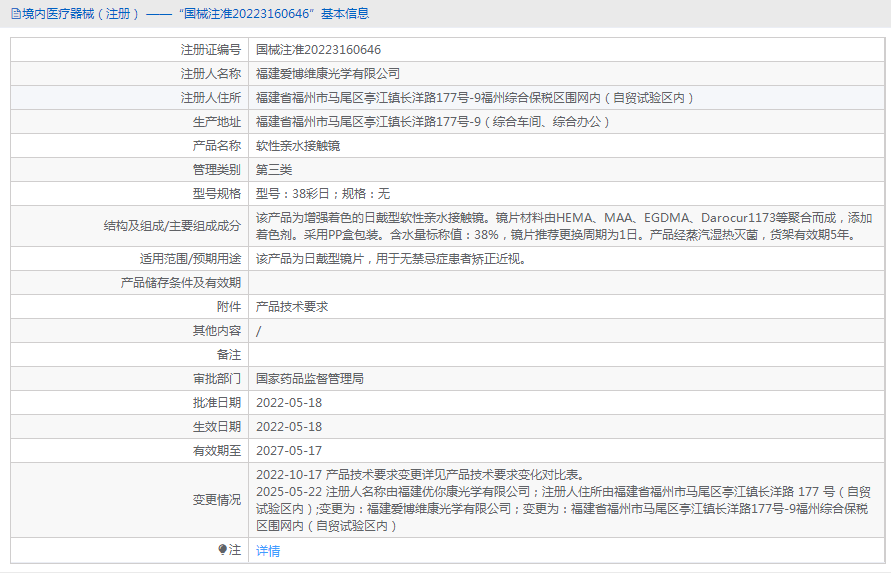Select registrant name 福建爱博维康光学有限公司
This screenshot has width=891, height=573.
(328, 74)
